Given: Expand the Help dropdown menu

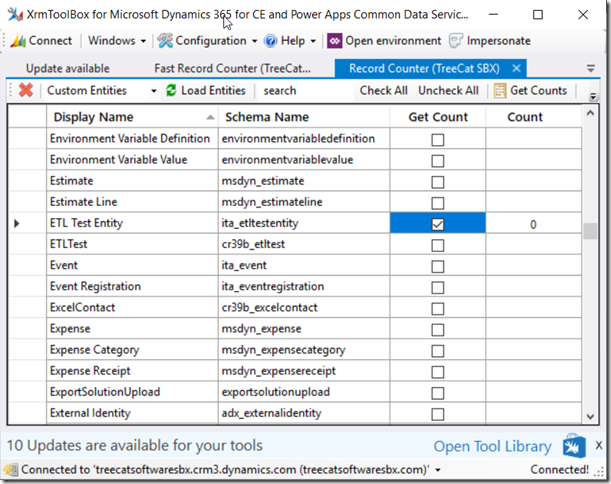Looking at the screenshot, I should (x=313, y=41).
